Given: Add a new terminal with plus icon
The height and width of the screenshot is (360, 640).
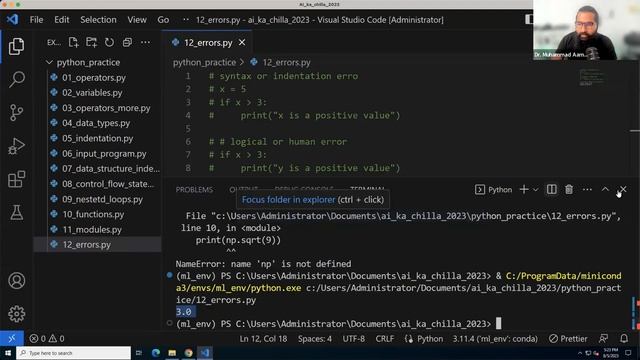Looking at the screenshot, I should pos(524,189).
